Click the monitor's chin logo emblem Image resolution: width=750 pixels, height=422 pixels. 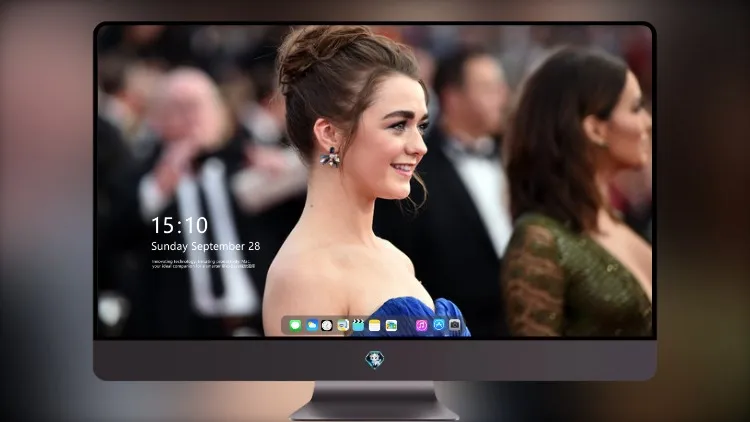[x=375, y=360]
